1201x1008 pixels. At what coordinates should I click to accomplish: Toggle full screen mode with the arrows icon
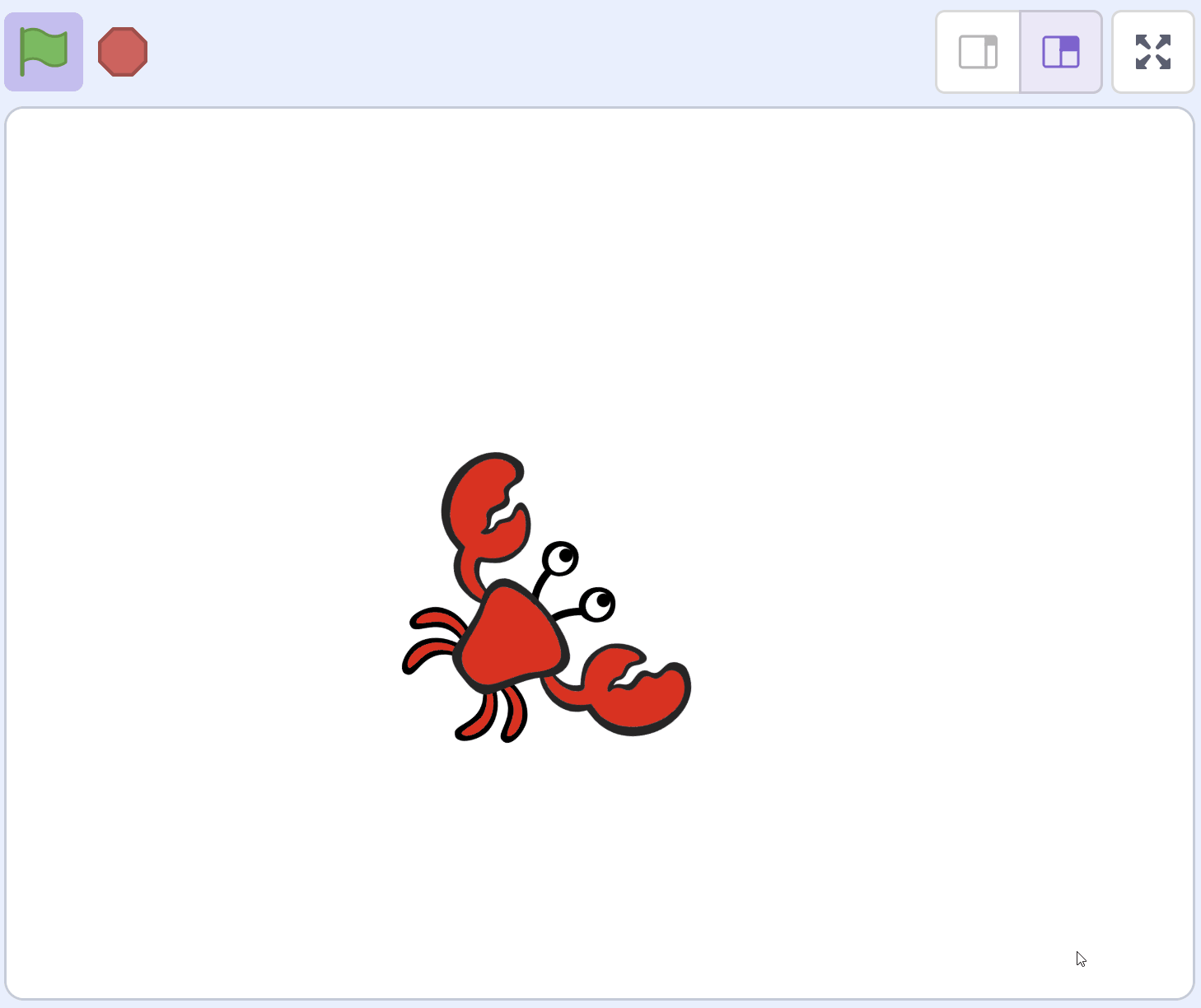[1152, 52]
